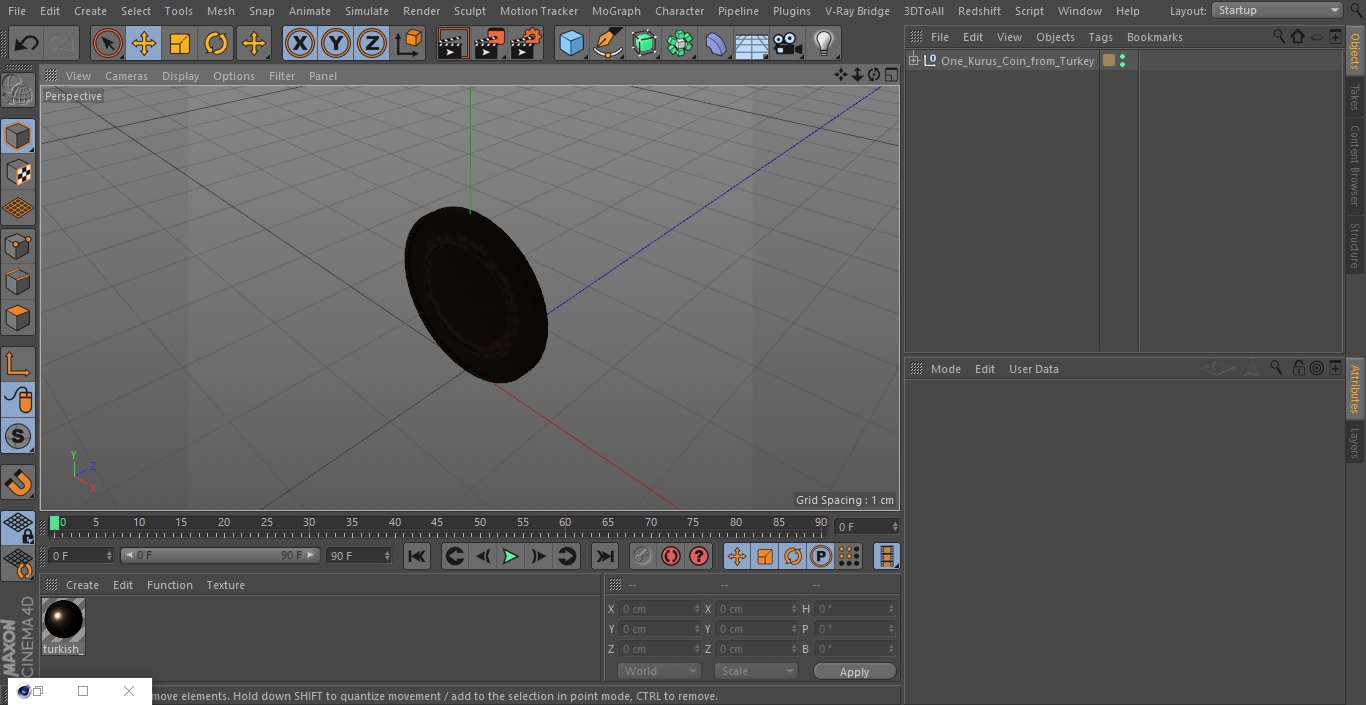Open the spline Pen tool

(x=607, y=44)
